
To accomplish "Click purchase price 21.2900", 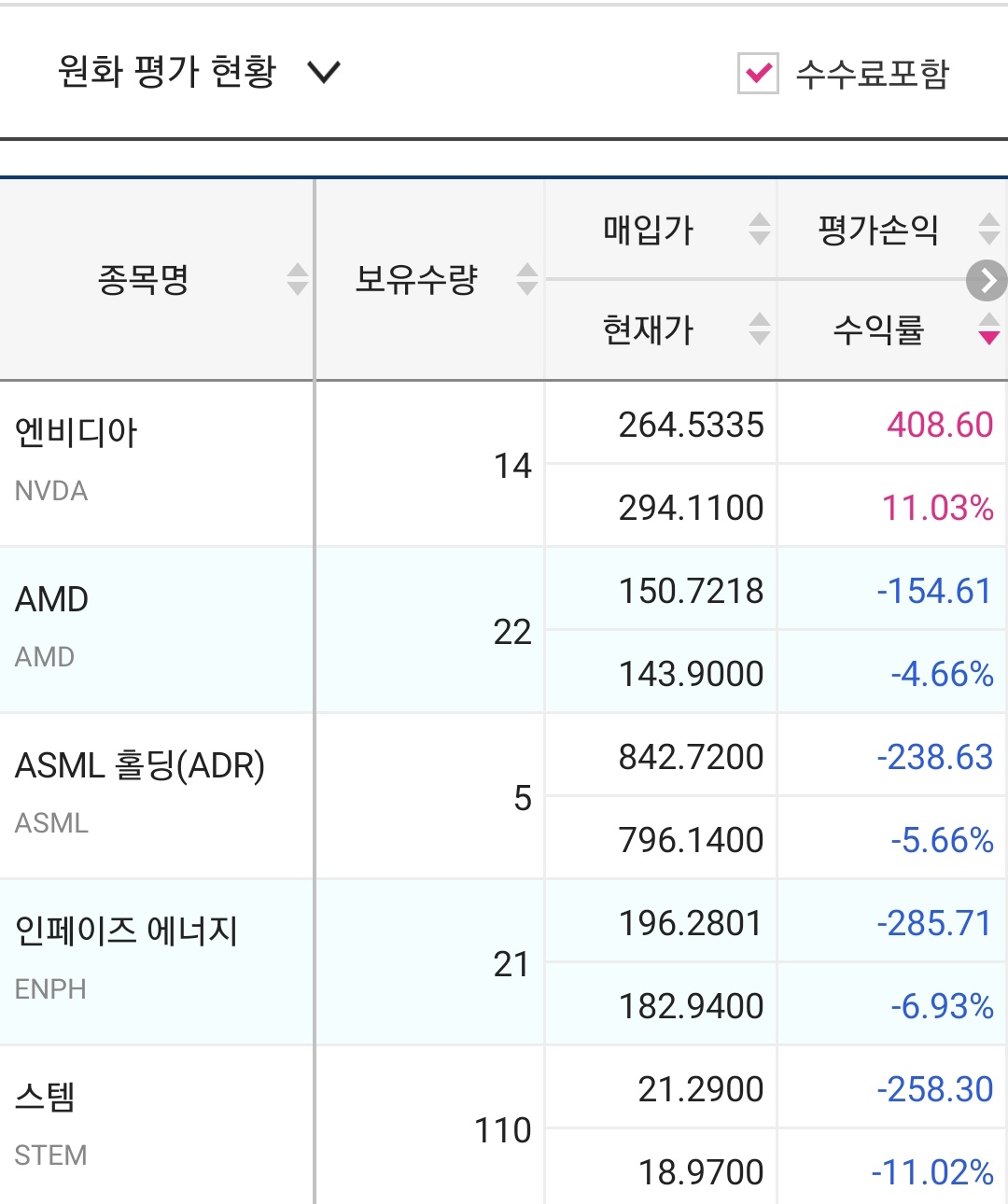I will [x=701, y=1089].
